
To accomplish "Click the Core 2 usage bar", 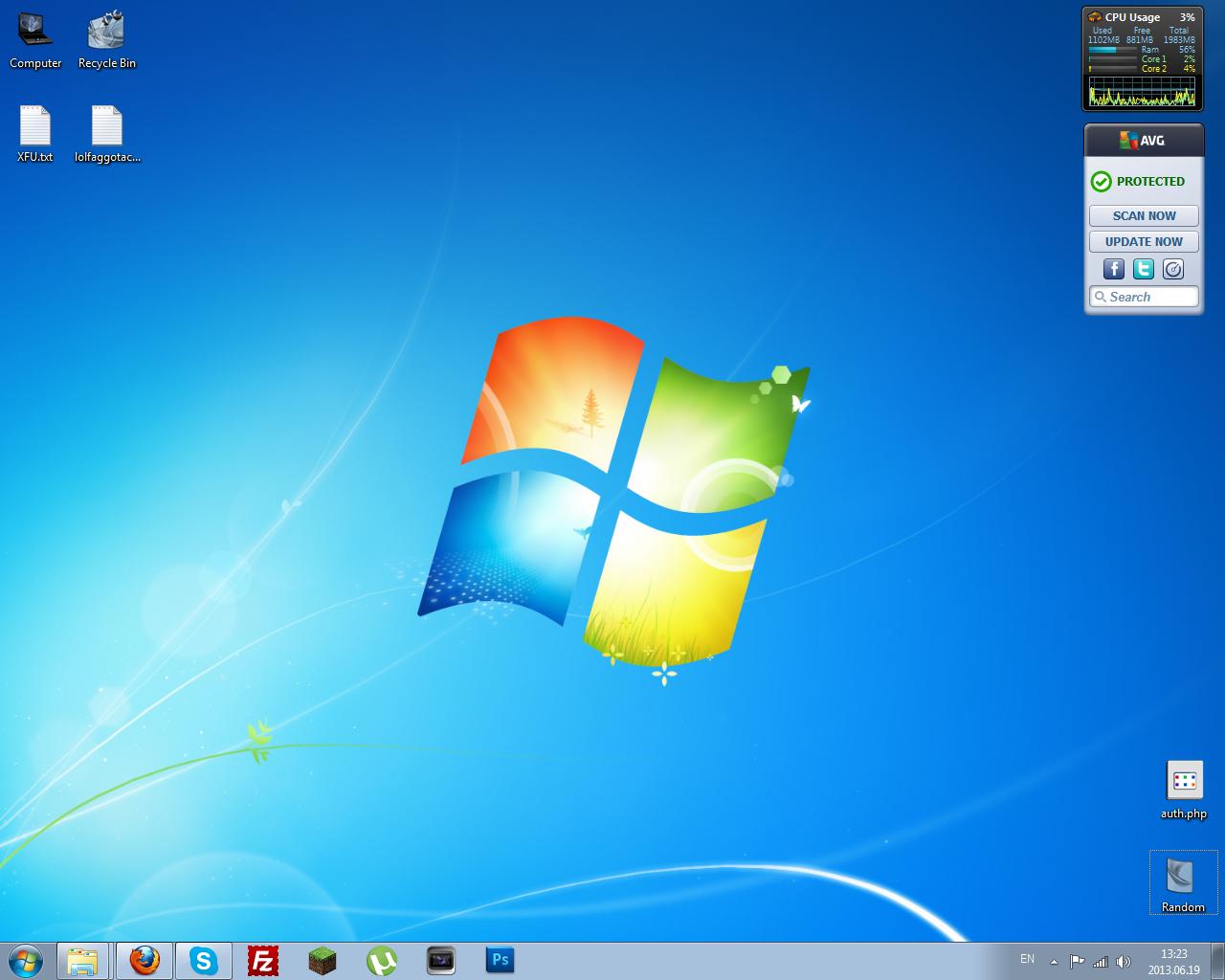I will 1113,69.
